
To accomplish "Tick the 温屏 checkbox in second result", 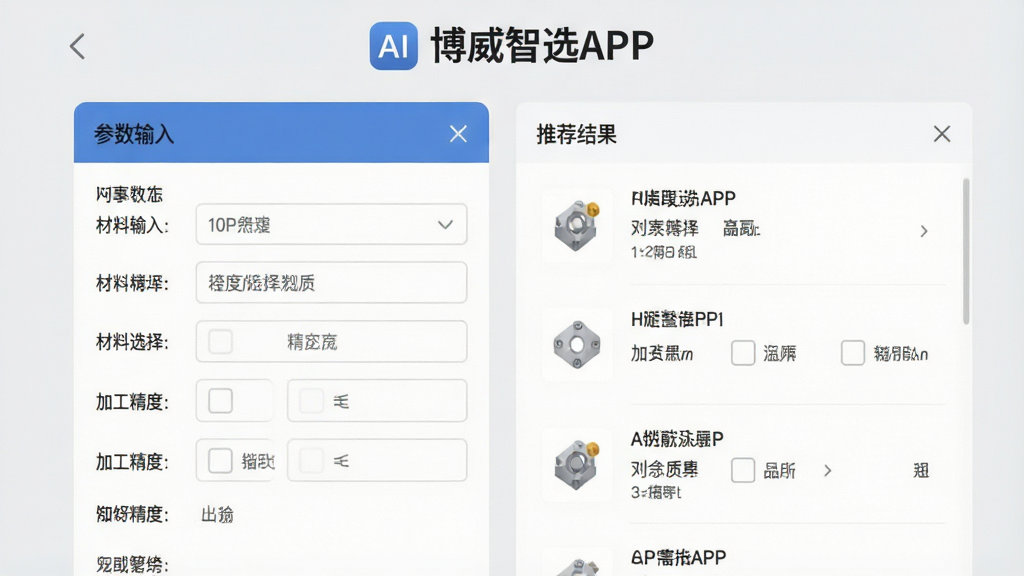I will 743,353.
